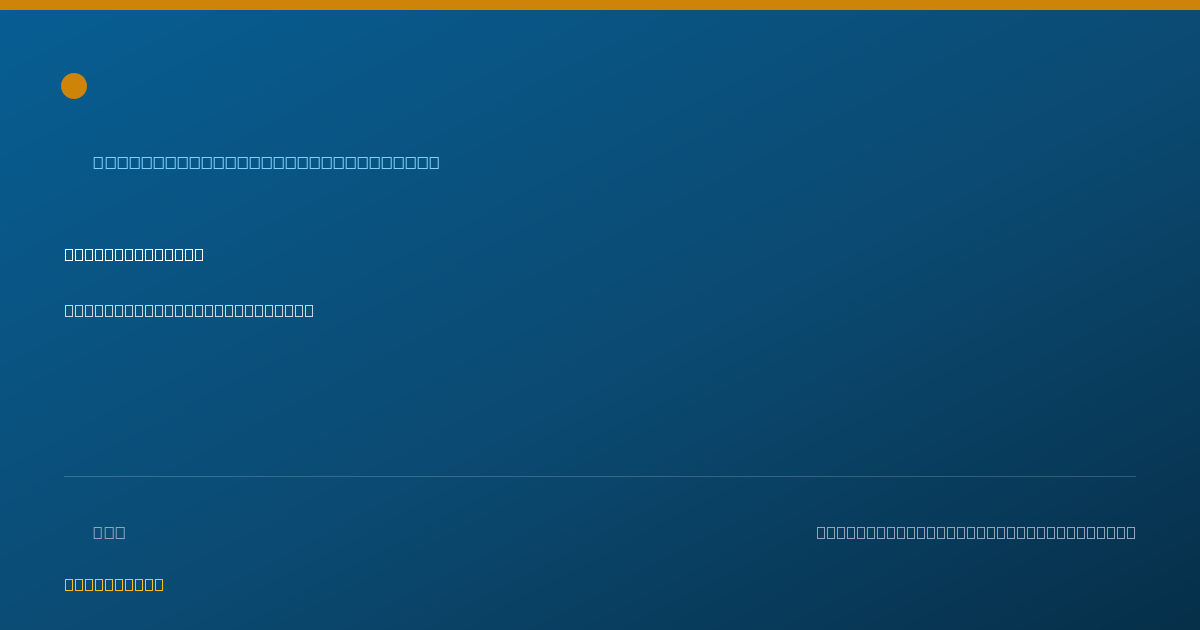The image size is (1200, 630).
Task: Open the yellow link text at bottom
Action: (114, 584)
